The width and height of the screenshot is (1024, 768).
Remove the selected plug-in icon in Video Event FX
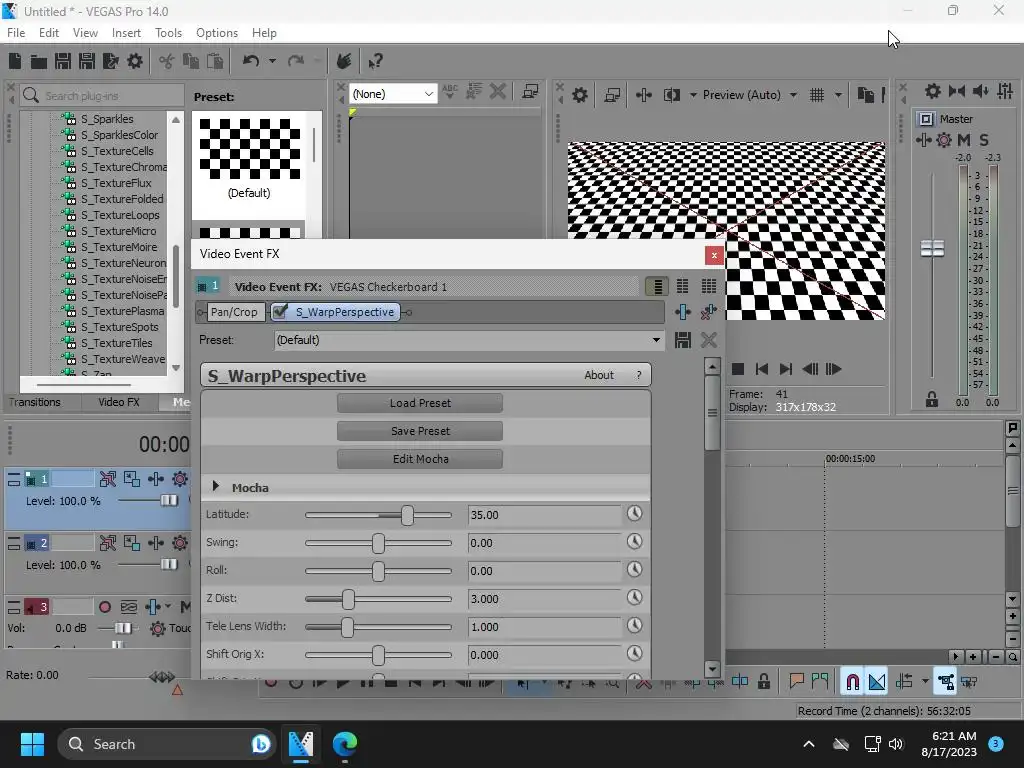[709, 312]
